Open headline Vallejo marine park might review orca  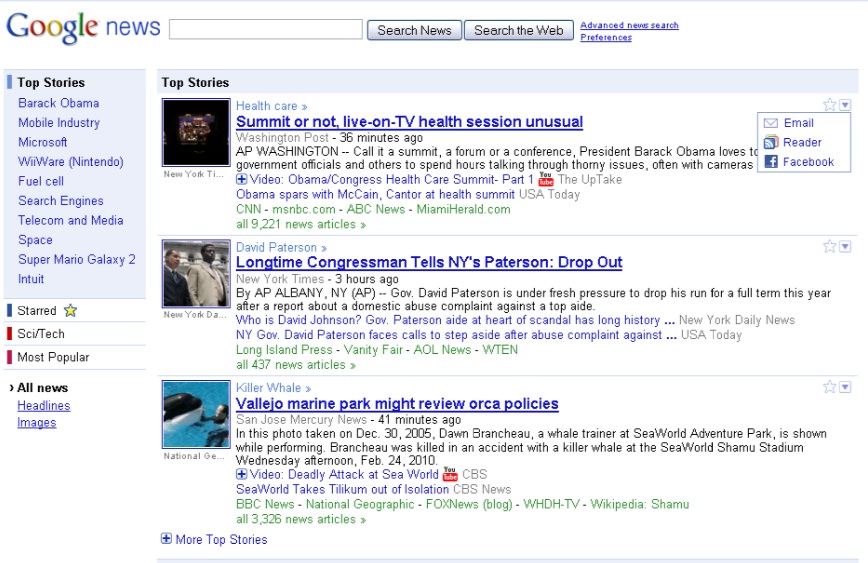[x=397, y=404]
